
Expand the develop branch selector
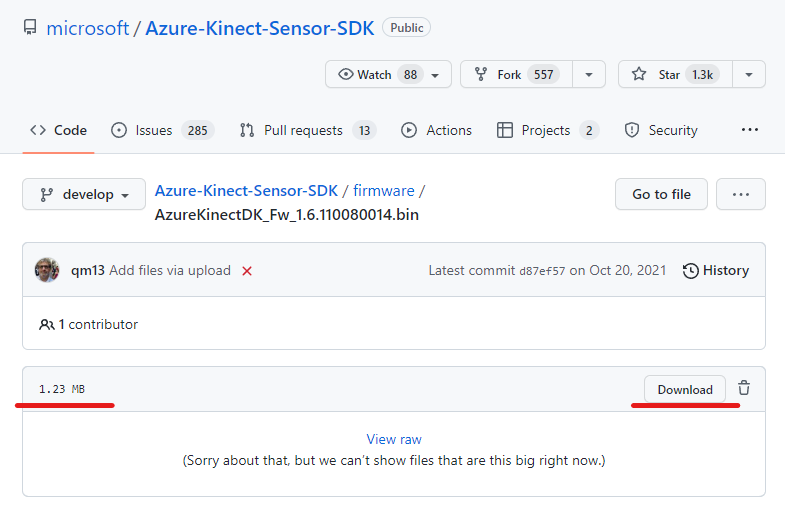(x=84, y=195)
